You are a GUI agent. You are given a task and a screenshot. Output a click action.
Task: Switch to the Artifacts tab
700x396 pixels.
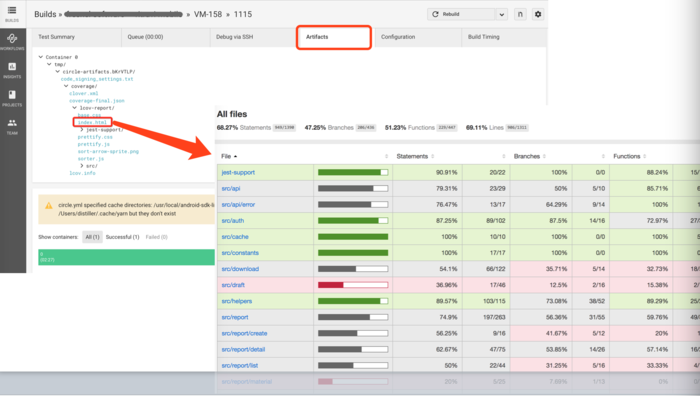pyautogui.click(x=333, y=37)
